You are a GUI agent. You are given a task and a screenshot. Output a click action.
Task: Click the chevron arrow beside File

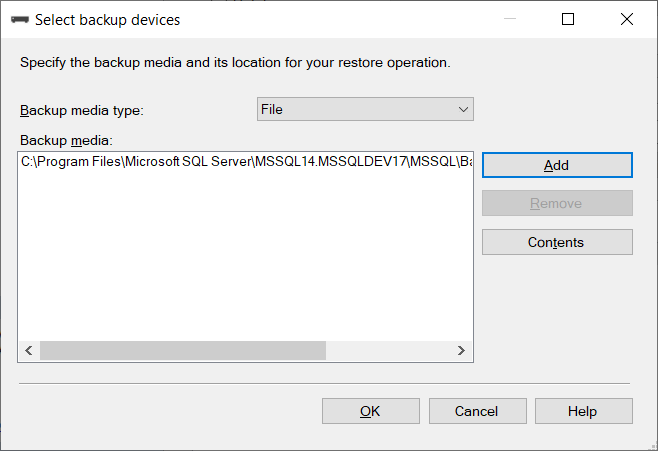463,109
